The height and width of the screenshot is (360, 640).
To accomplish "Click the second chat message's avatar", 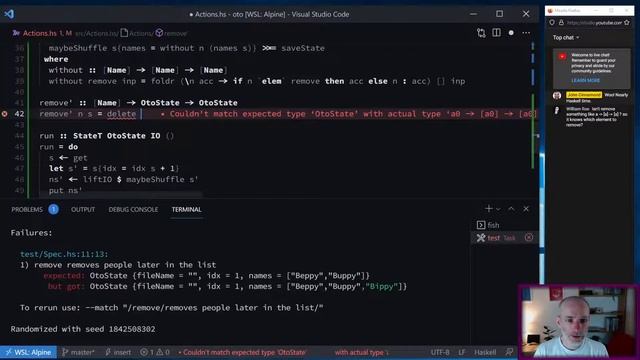I will tap(557, 111).
